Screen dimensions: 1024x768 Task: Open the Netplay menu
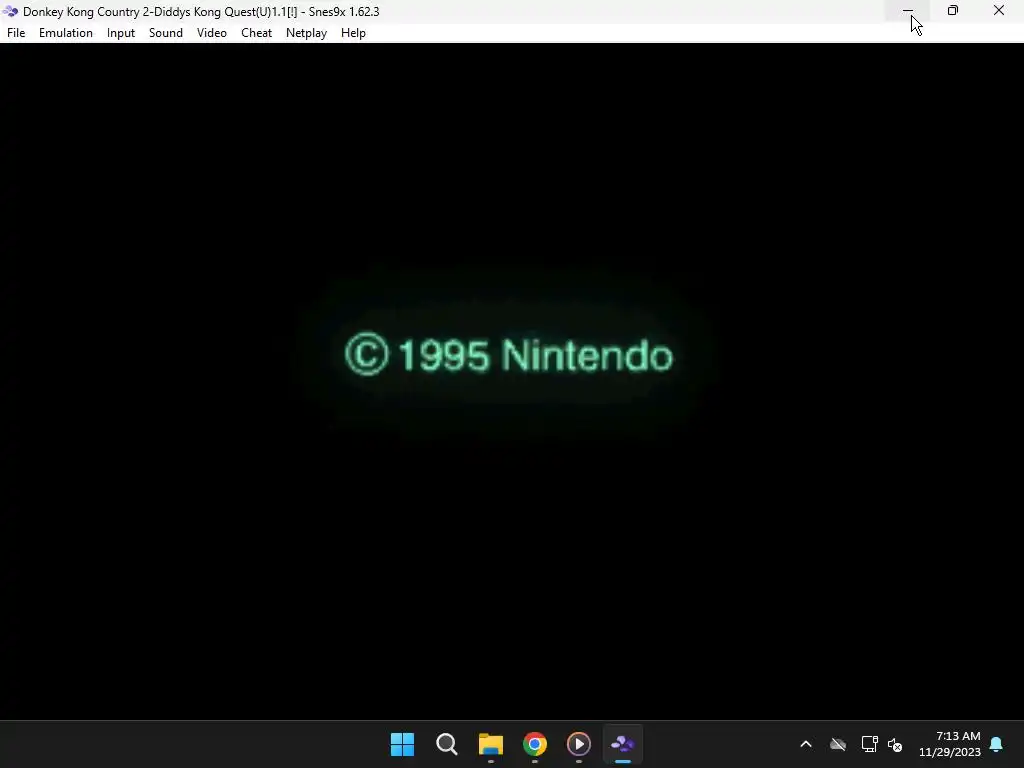click(x=306, y=33)
